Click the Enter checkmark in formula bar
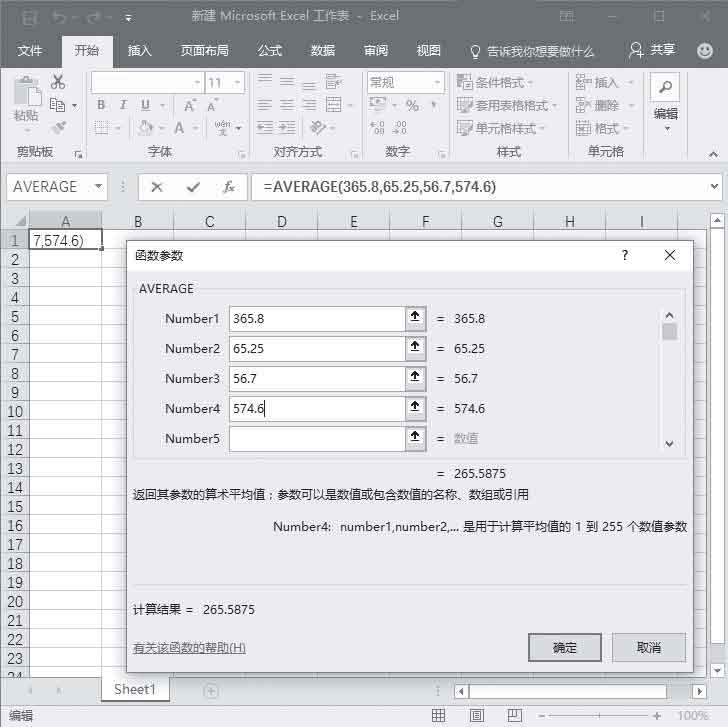Viewport: 728px width, 727px height. (193, 187)
